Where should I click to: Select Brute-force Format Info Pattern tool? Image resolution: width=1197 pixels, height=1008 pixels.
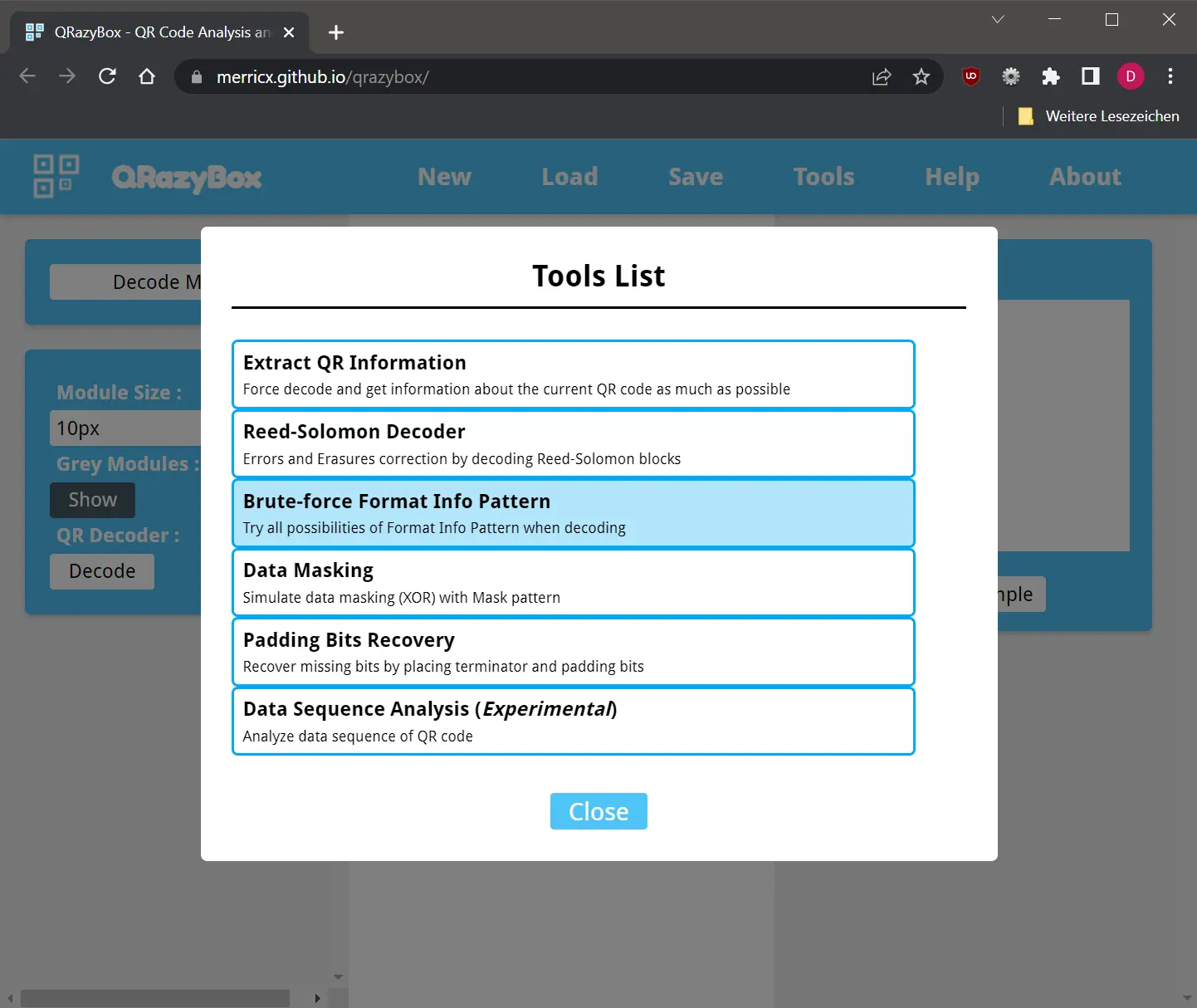[x=573, y=513]
